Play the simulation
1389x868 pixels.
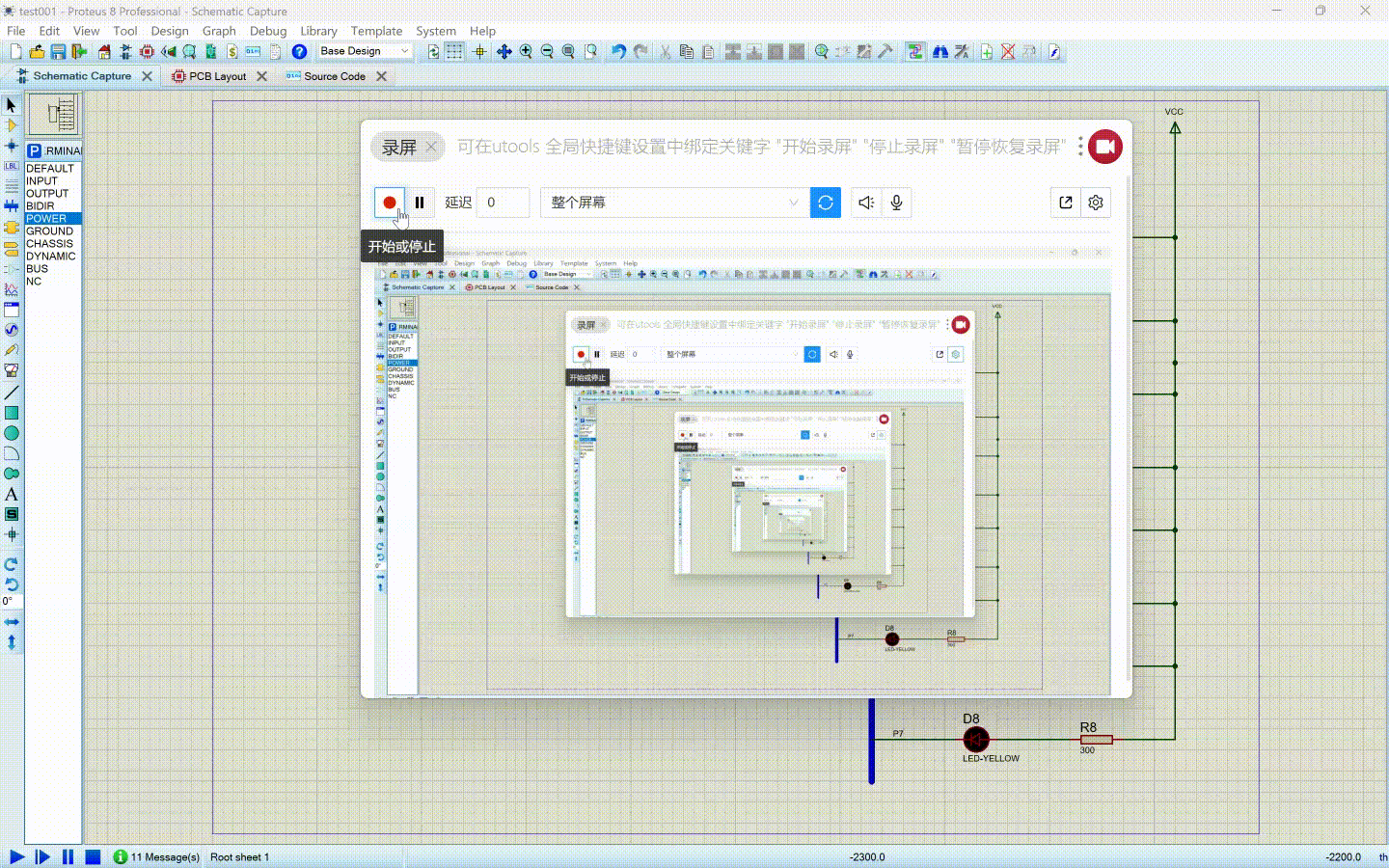[16, 856]
